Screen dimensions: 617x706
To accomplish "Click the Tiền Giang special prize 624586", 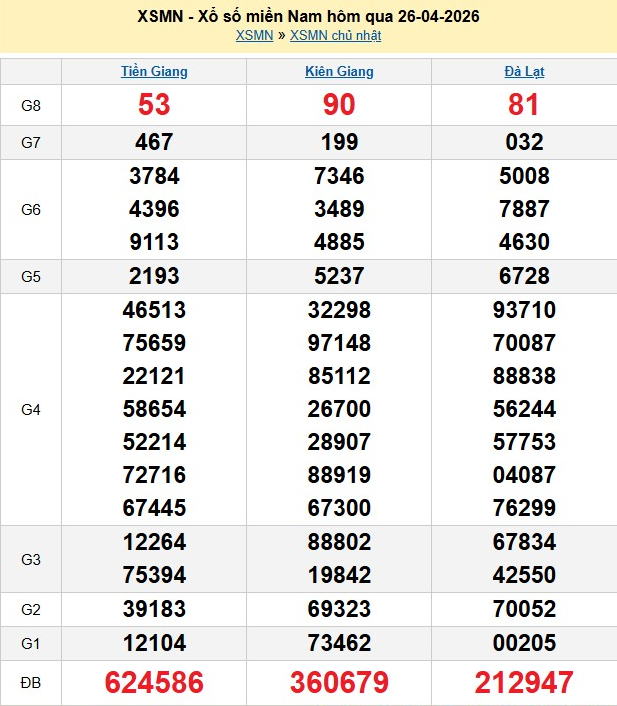I will pyautogui.click(x=154, y=683).
